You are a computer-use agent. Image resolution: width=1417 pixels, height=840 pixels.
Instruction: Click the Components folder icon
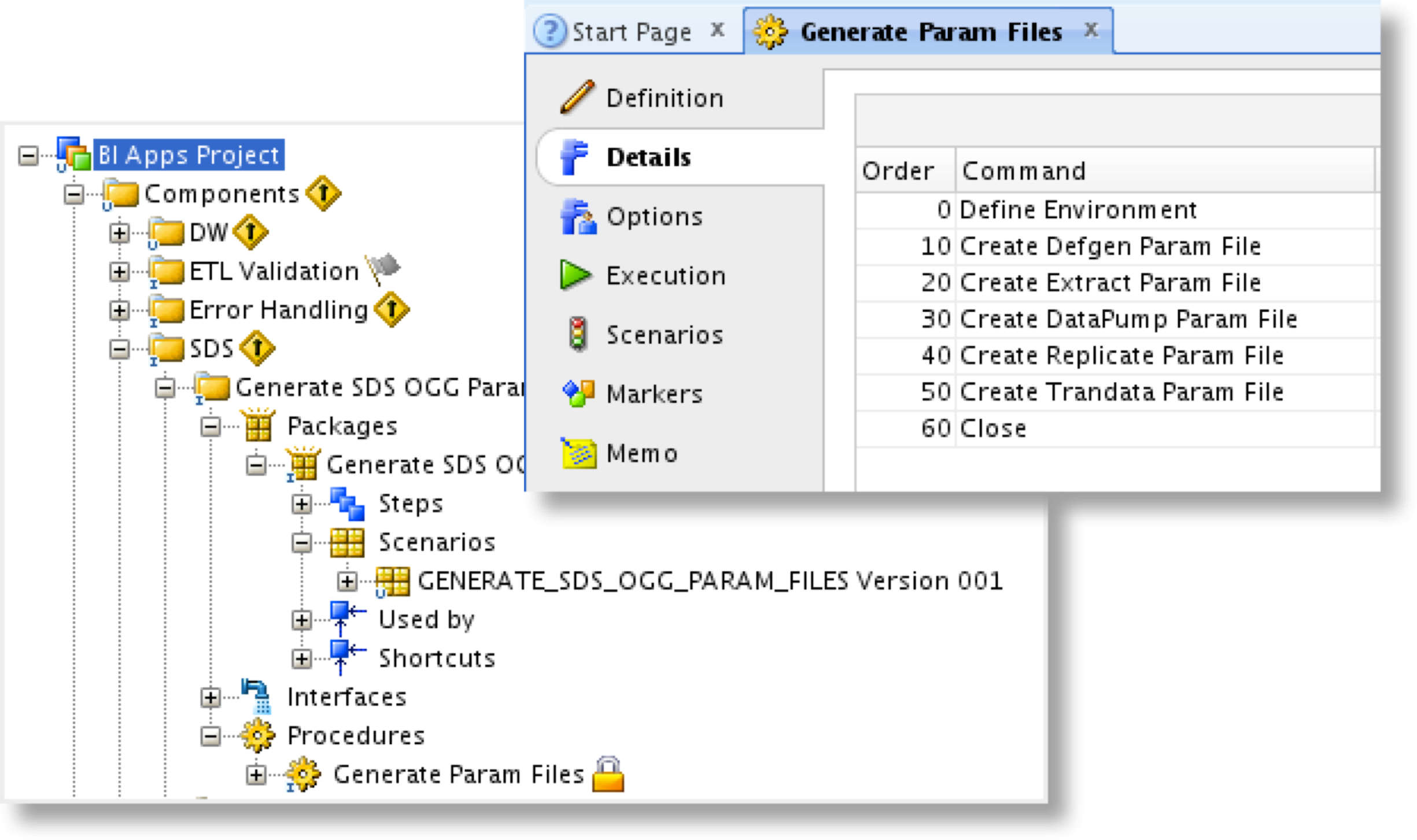click(120, 193)
